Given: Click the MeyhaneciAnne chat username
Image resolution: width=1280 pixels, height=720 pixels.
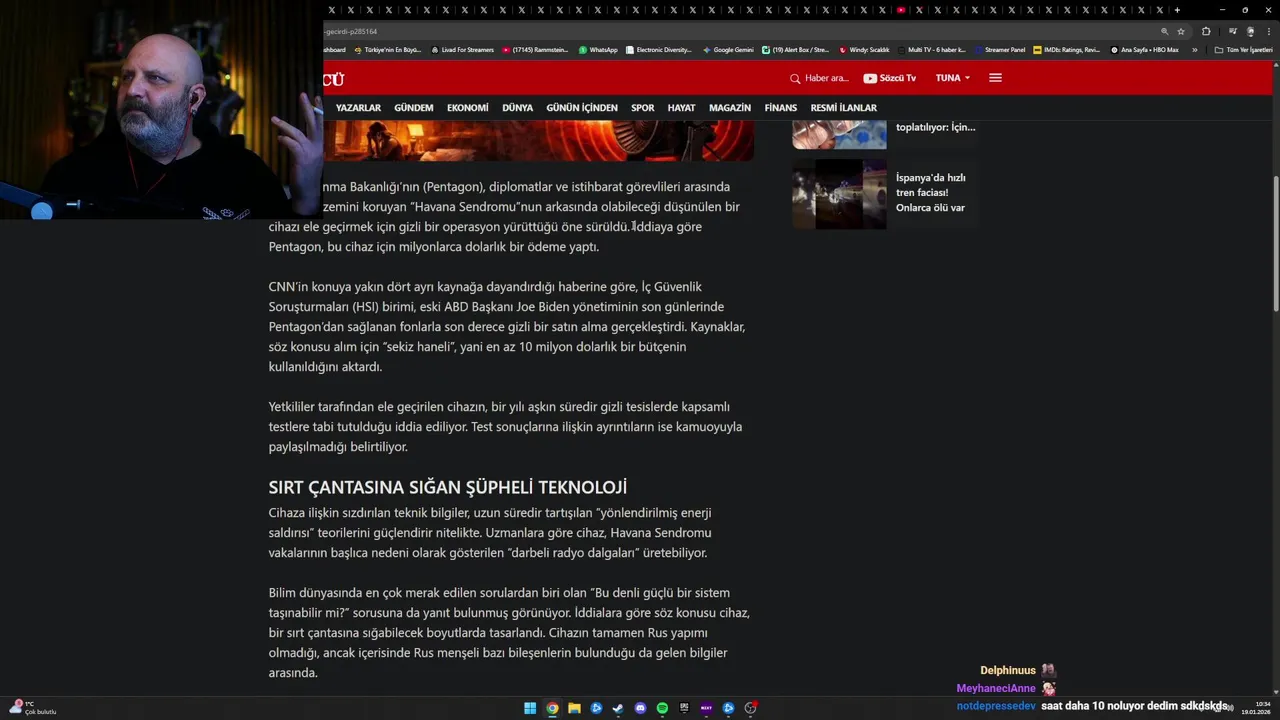Looking at the screenshot, I should click(996, 688).
